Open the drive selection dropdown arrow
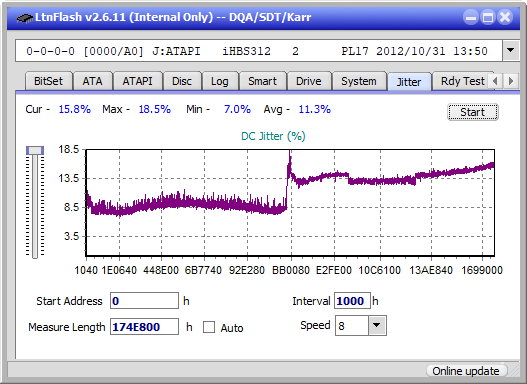The width and height of the screenshot is (527, 384). coord(511,51)
